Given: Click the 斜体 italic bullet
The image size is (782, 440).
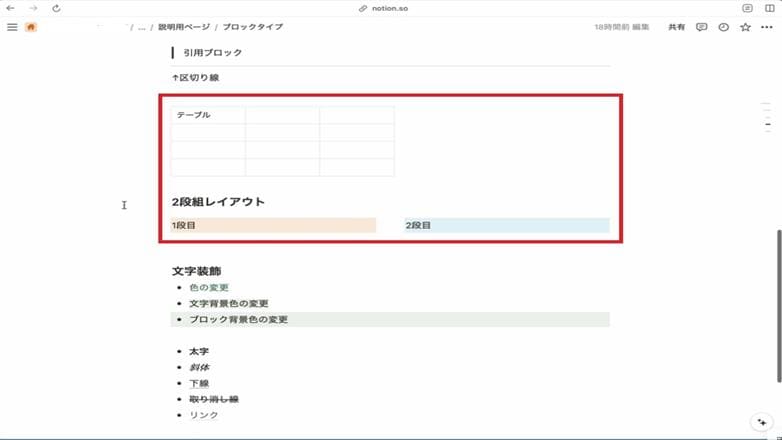Looking at the screenshot, I should (x=199, y=367).
